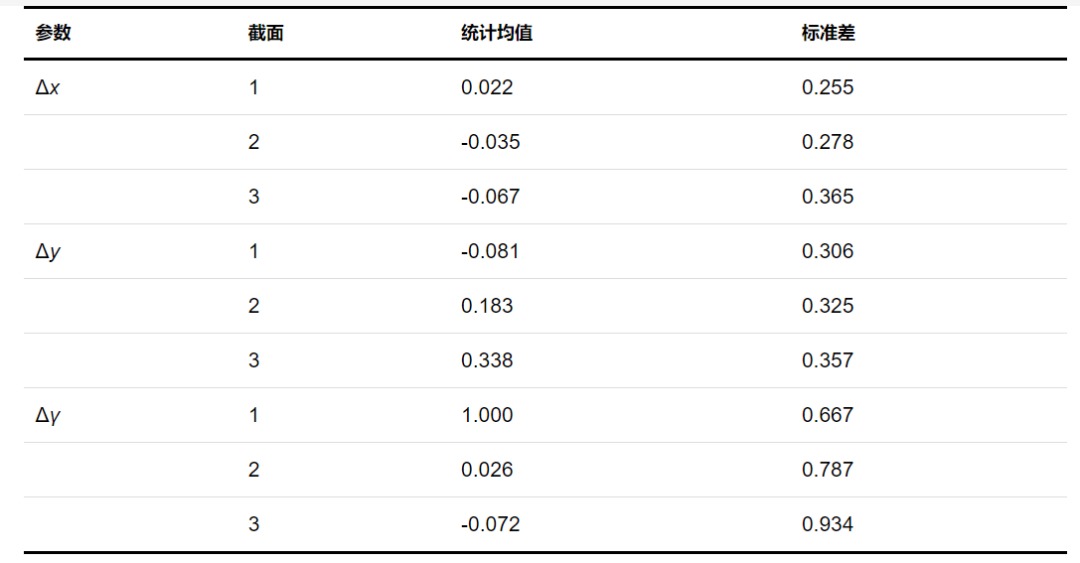Click the standard deviation 0.787
Screen dimensions: 1080x563
click(x=828, y=469)
